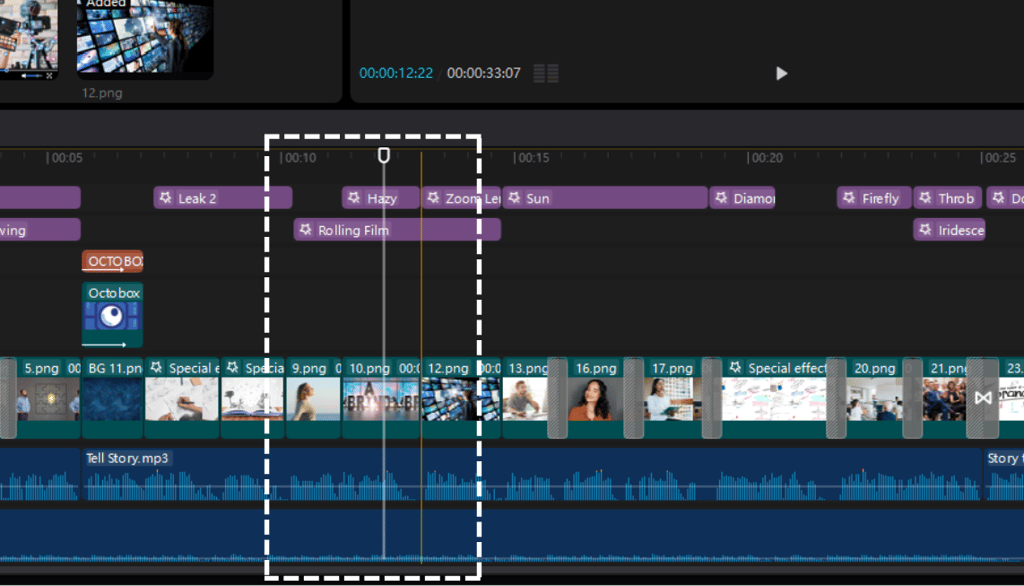Viewport: 1024px width, 586px height.
Task: Click the current timecode 00:00:12:22
Action: point(396,73)
